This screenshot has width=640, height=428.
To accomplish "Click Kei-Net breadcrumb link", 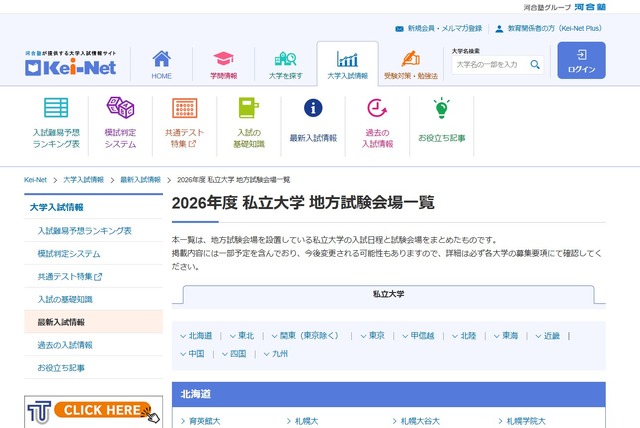I will point(36,180).
